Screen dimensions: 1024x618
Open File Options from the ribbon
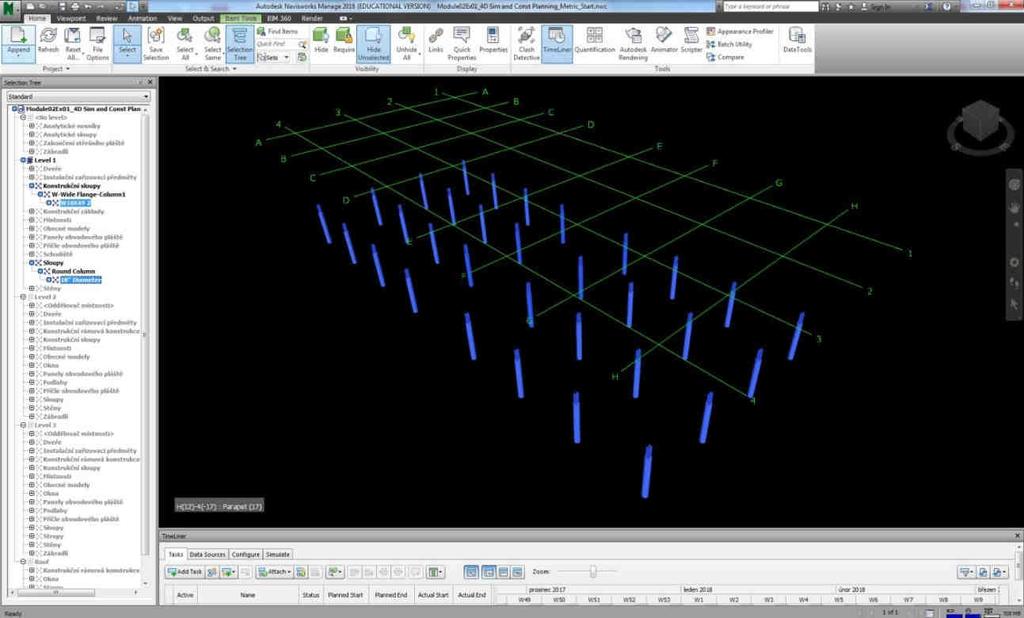tap(97, 44)
